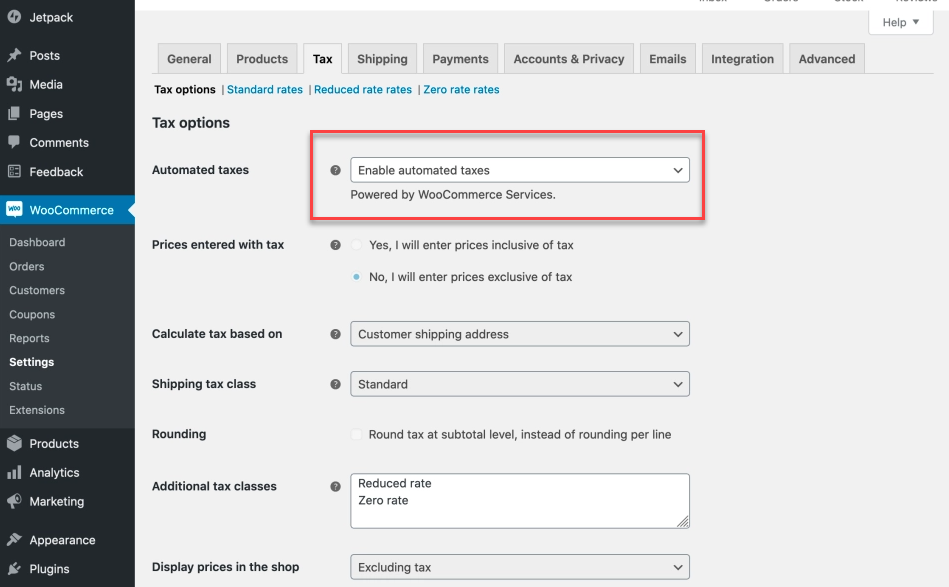
Task: Select 'No, I will enter prices exclusive of tax'
Action: (356, 277)
